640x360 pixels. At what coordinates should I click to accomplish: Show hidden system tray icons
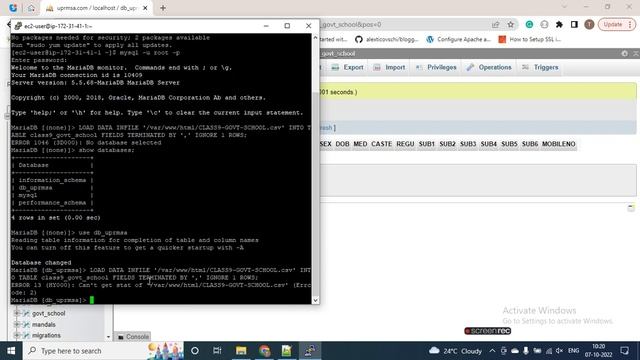[492, 351]
